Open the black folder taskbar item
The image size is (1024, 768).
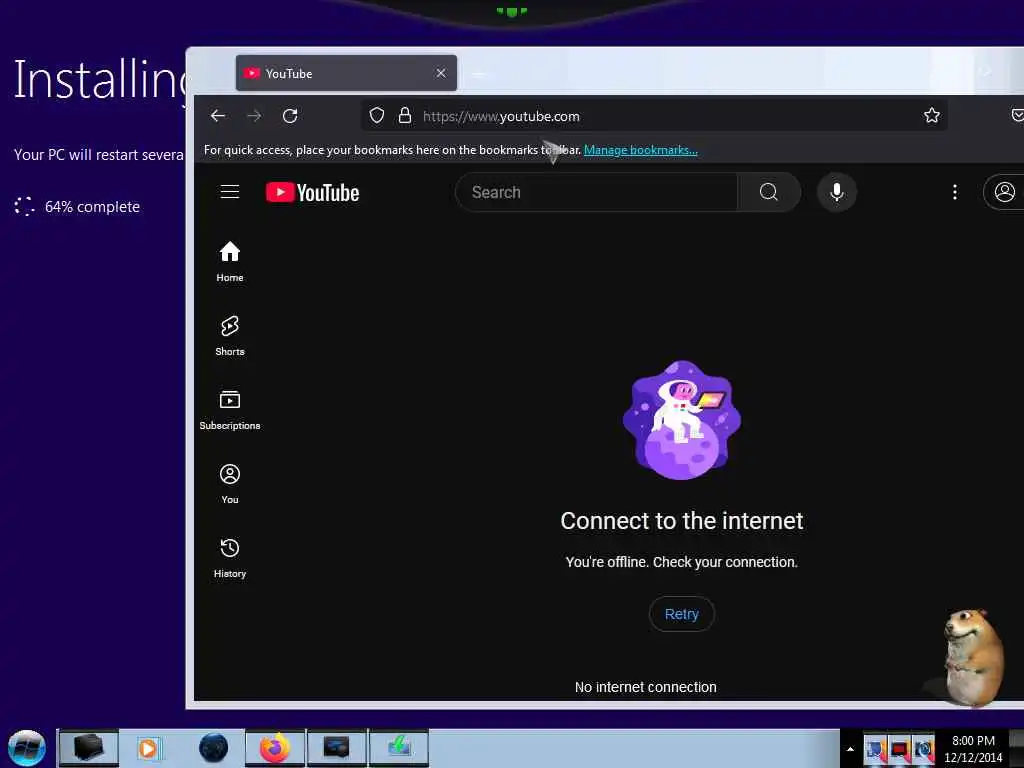pos(89,748)
